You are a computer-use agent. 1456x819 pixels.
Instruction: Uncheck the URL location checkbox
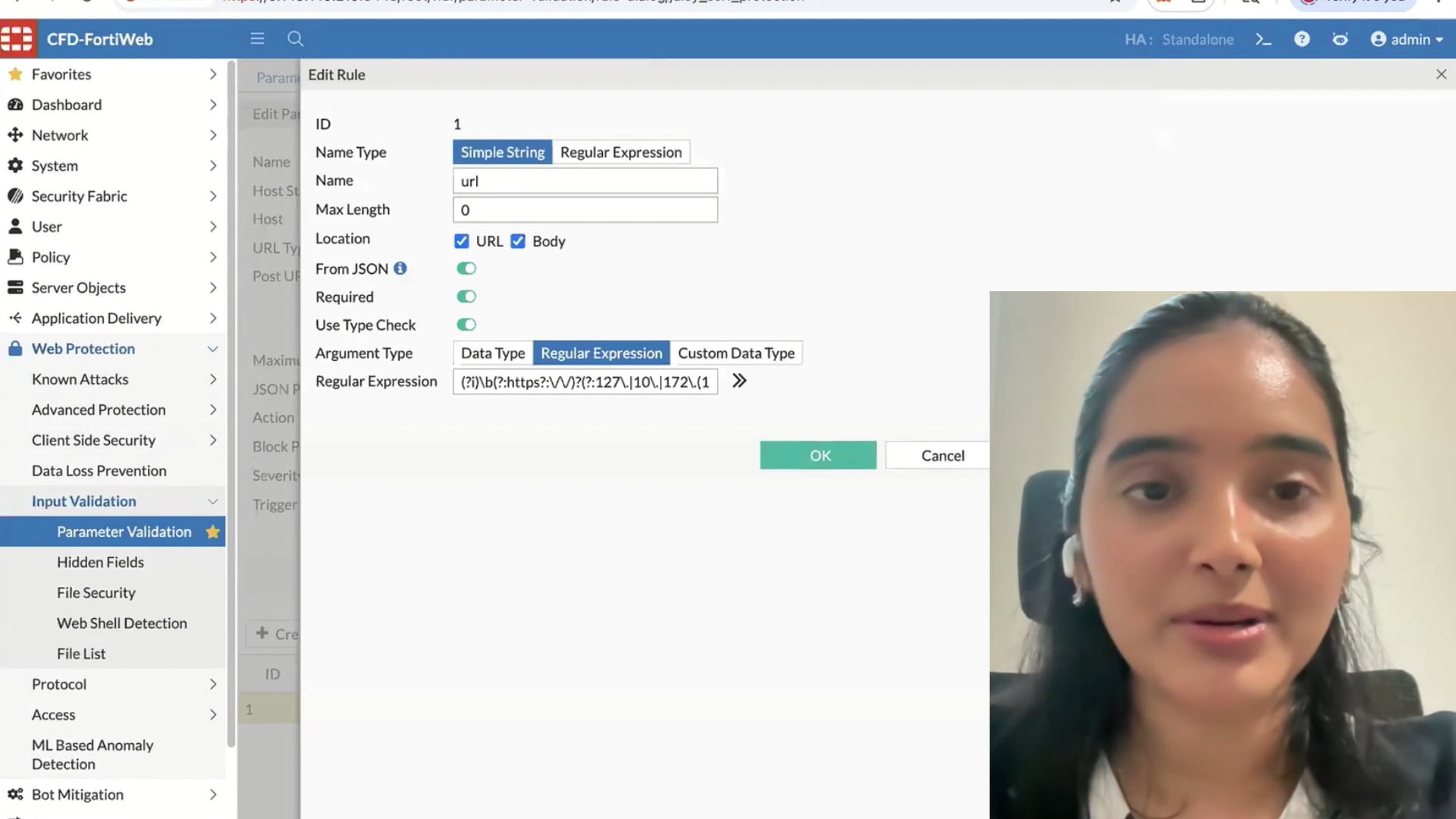(461, 241)
